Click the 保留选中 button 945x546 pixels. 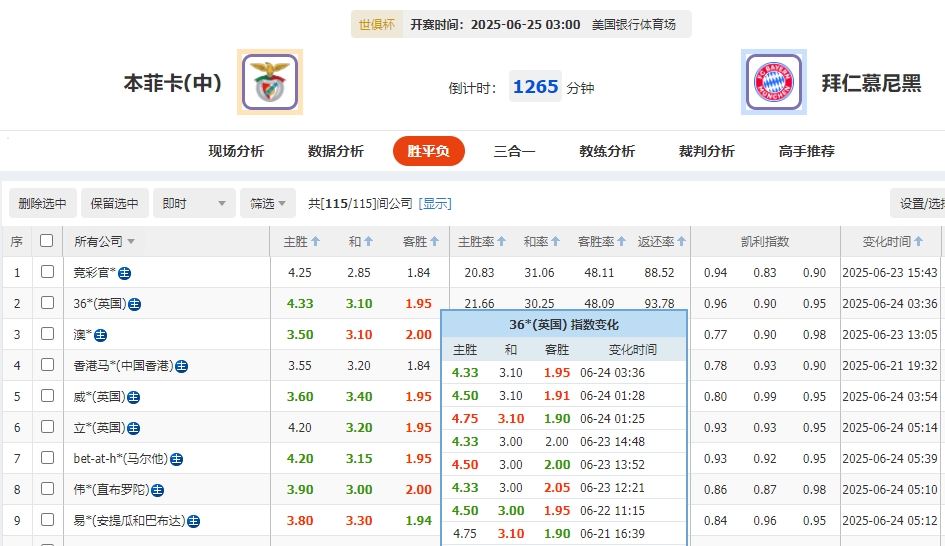pyautogui.click(x=114, y=203)
